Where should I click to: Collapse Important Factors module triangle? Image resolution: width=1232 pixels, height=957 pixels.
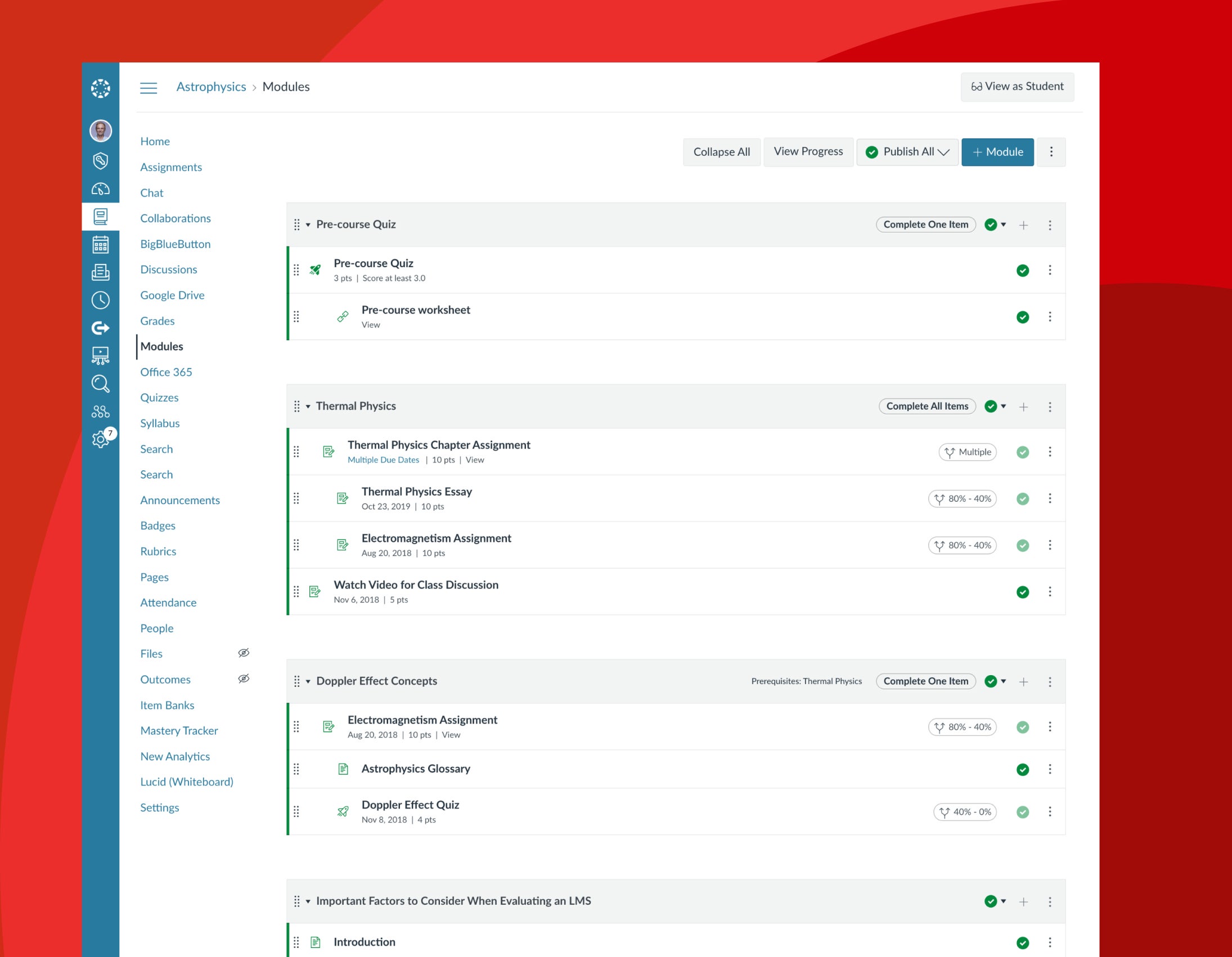pyautogui.click(x=308, y=902)
